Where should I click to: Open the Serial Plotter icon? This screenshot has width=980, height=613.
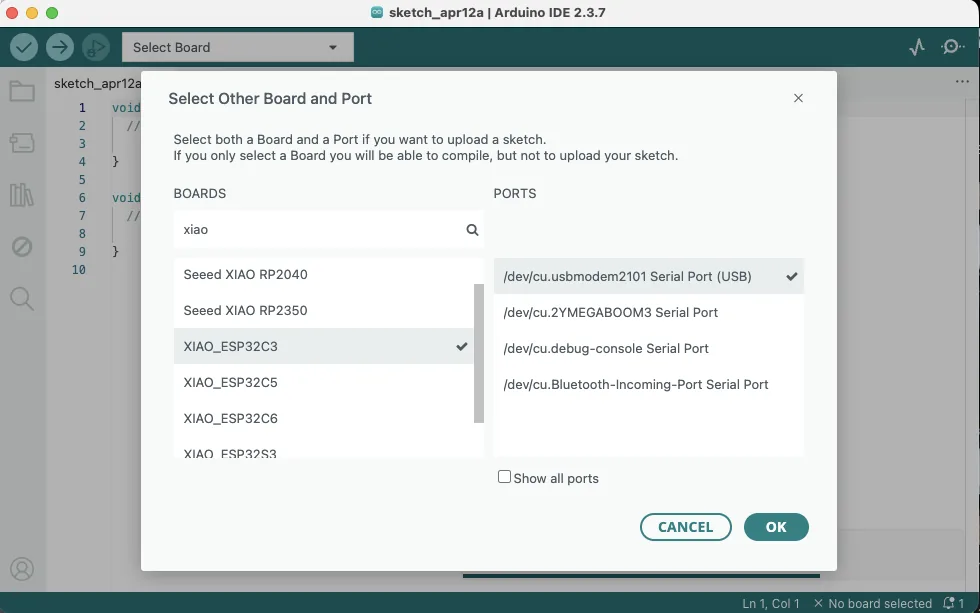[x=916, y=46]
